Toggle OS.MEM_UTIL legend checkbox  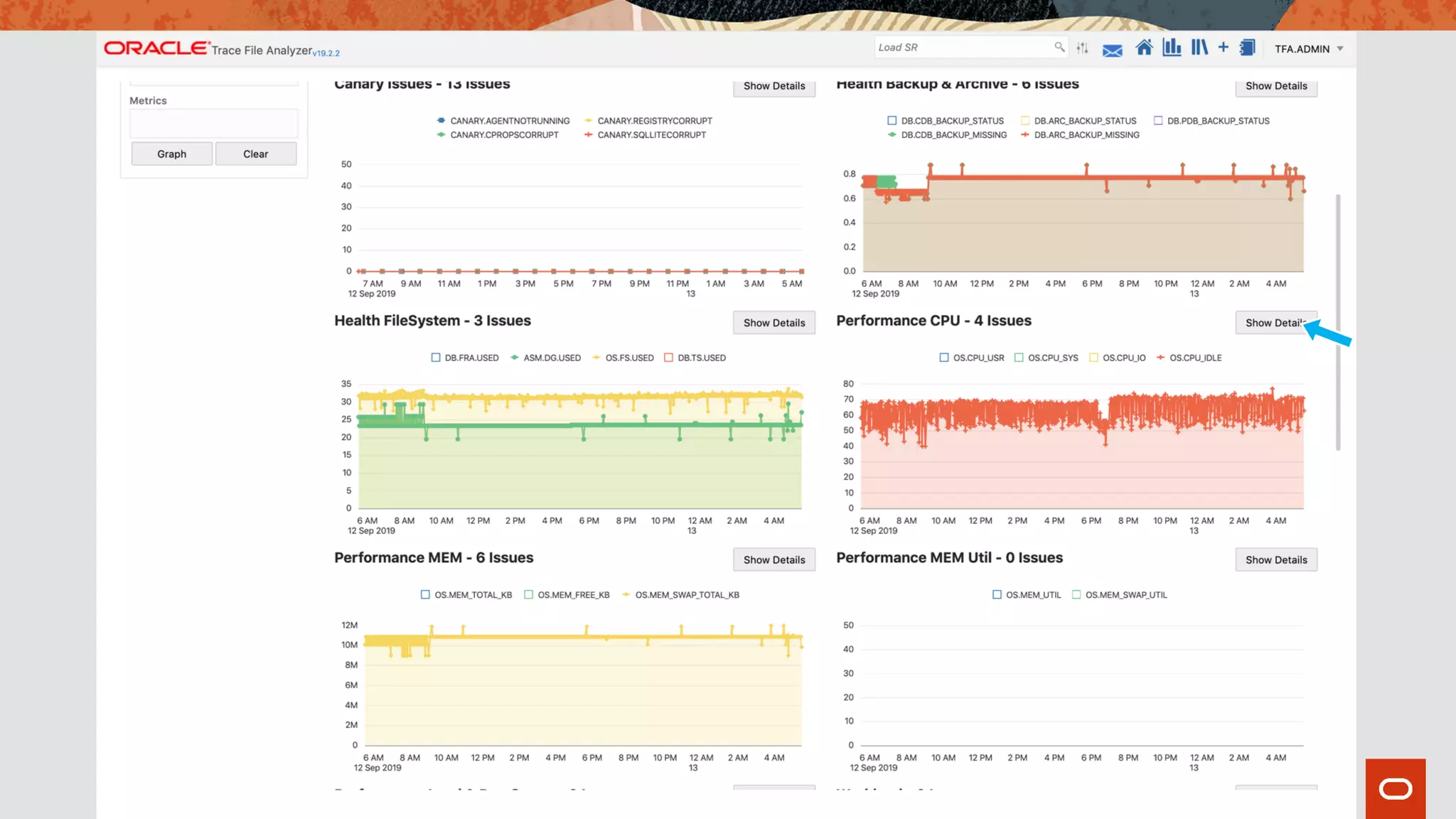997,594
